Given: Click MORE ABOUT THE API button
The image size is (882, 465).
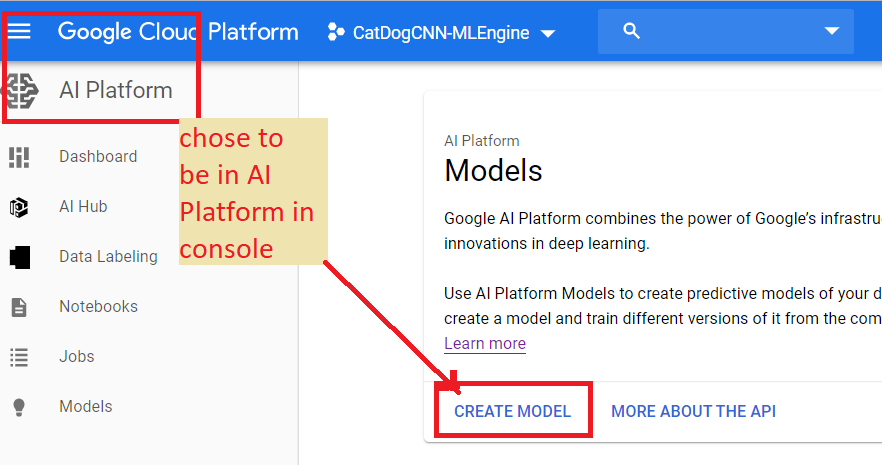Looking at the screenshot, I should [x=693, y=411].
